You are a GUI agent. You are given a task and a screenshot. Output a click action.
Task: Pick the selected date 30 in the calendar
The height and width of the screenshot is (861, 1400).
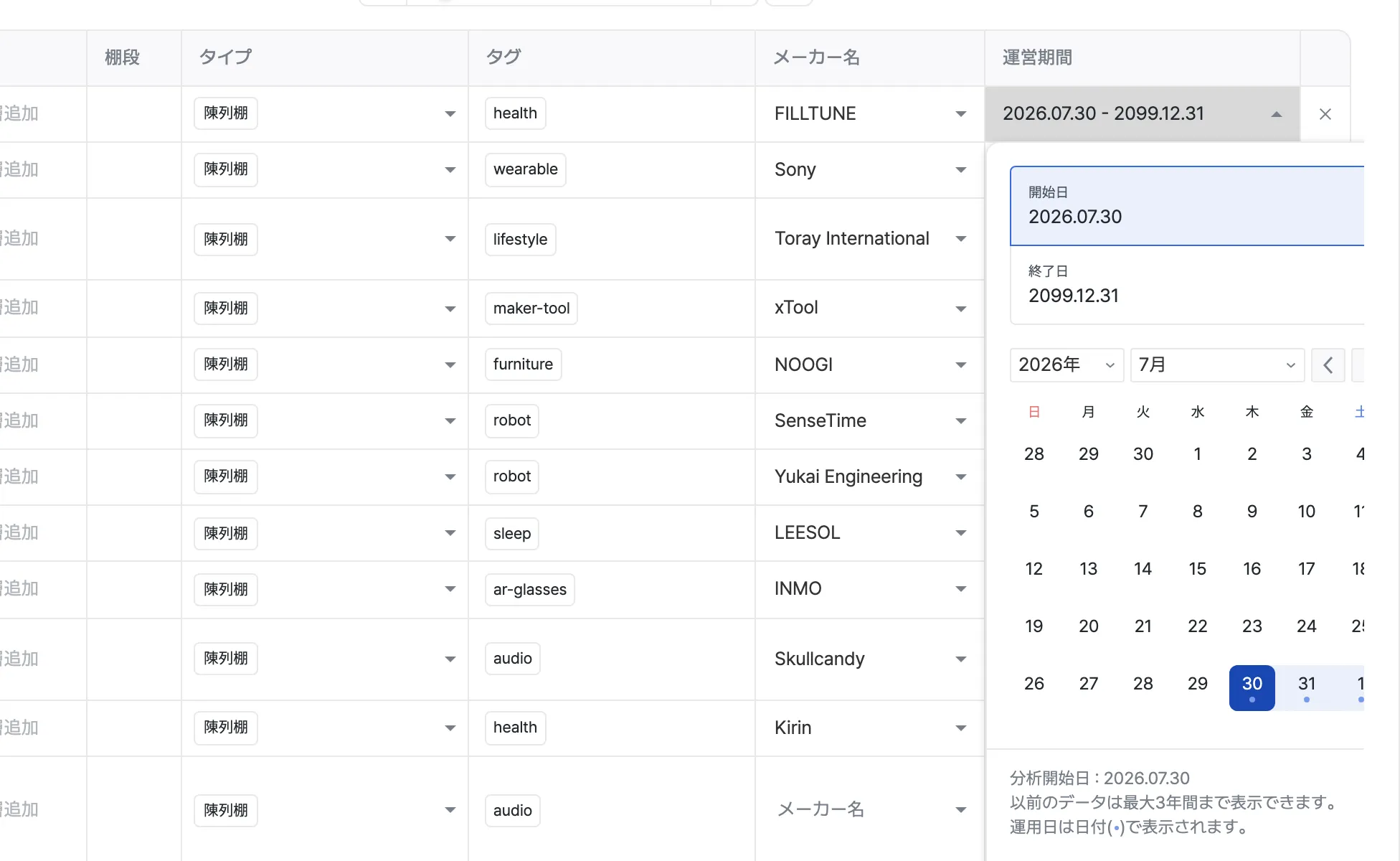pos(1252,687)
